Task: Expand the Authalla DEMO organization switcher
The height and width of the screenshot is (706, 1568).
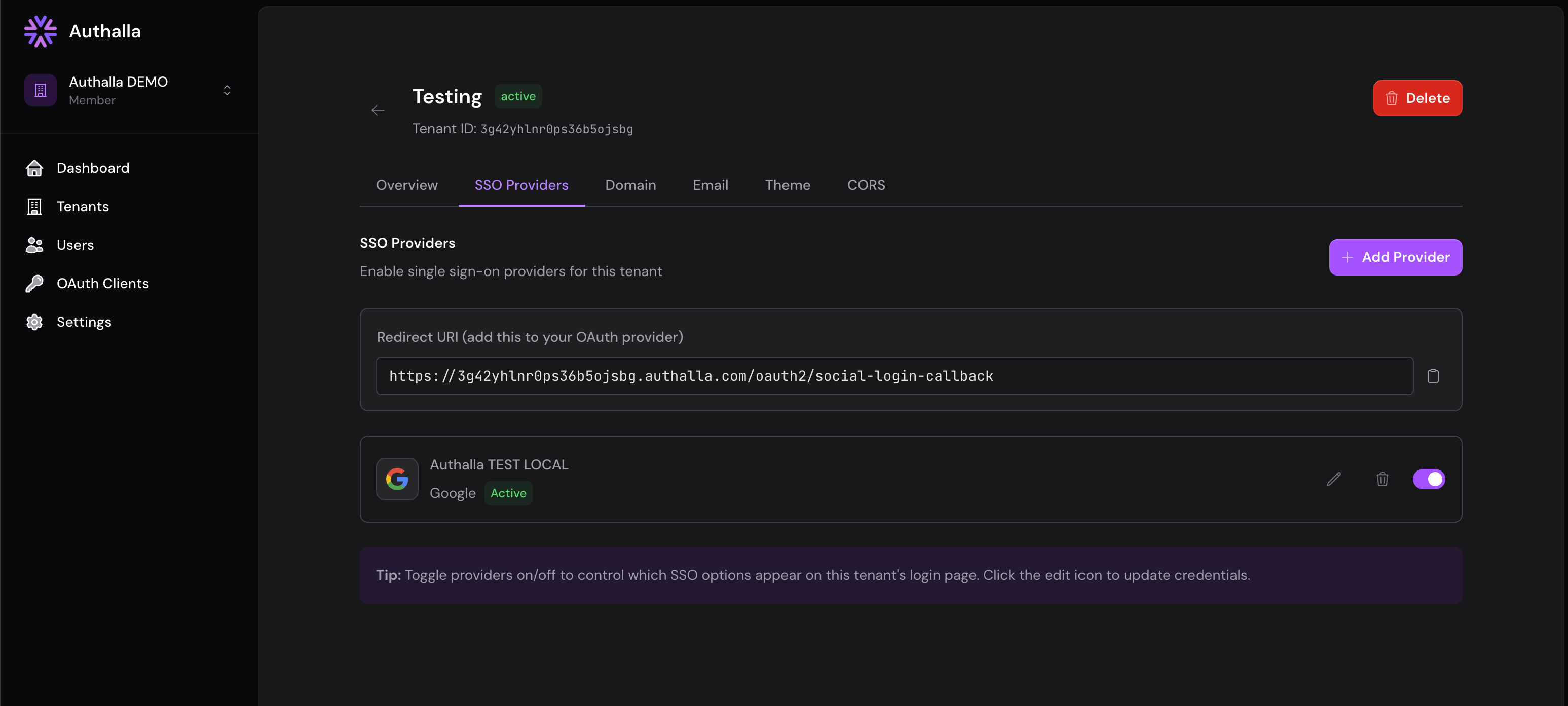Action: tap(227, 90)
